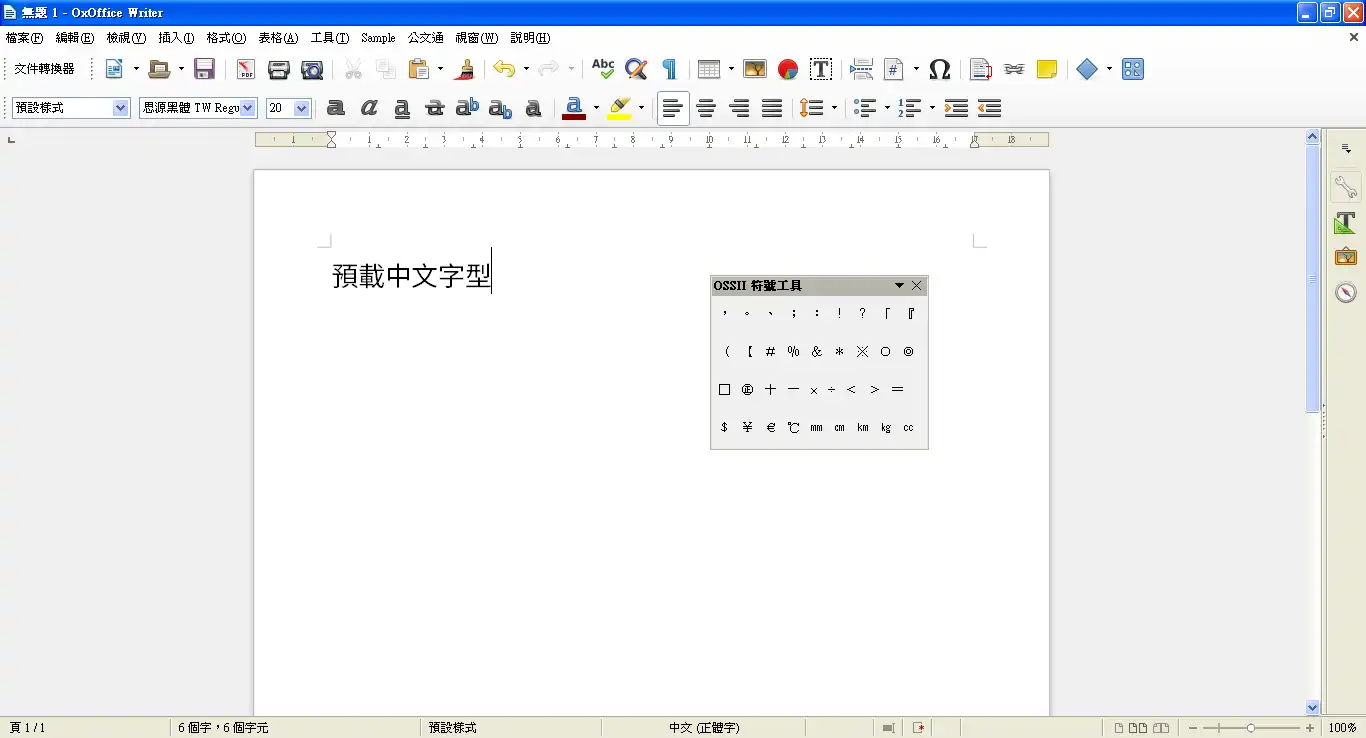Image resolution: width=1366 pixels, height=738 pixels.
Task: Close the OSSII symbol tool panel
Action: [917, 286]
